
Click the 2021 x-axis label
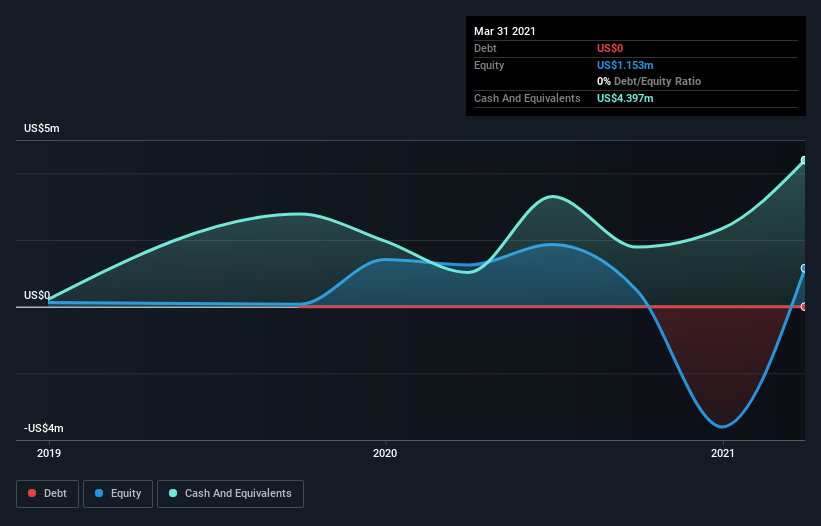[x=723, y=453]
